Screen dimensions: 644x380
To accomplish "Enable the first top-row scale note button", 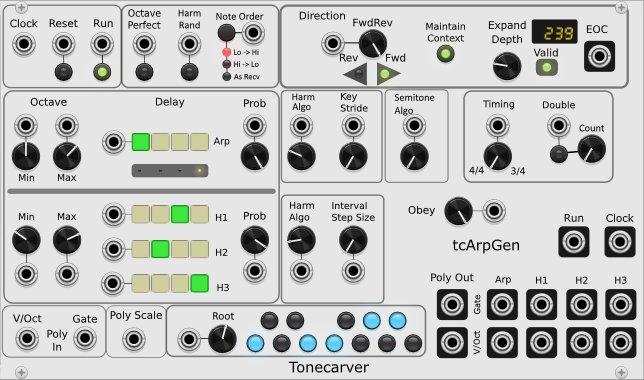I will pyautogui.click(x=269, y=320).
